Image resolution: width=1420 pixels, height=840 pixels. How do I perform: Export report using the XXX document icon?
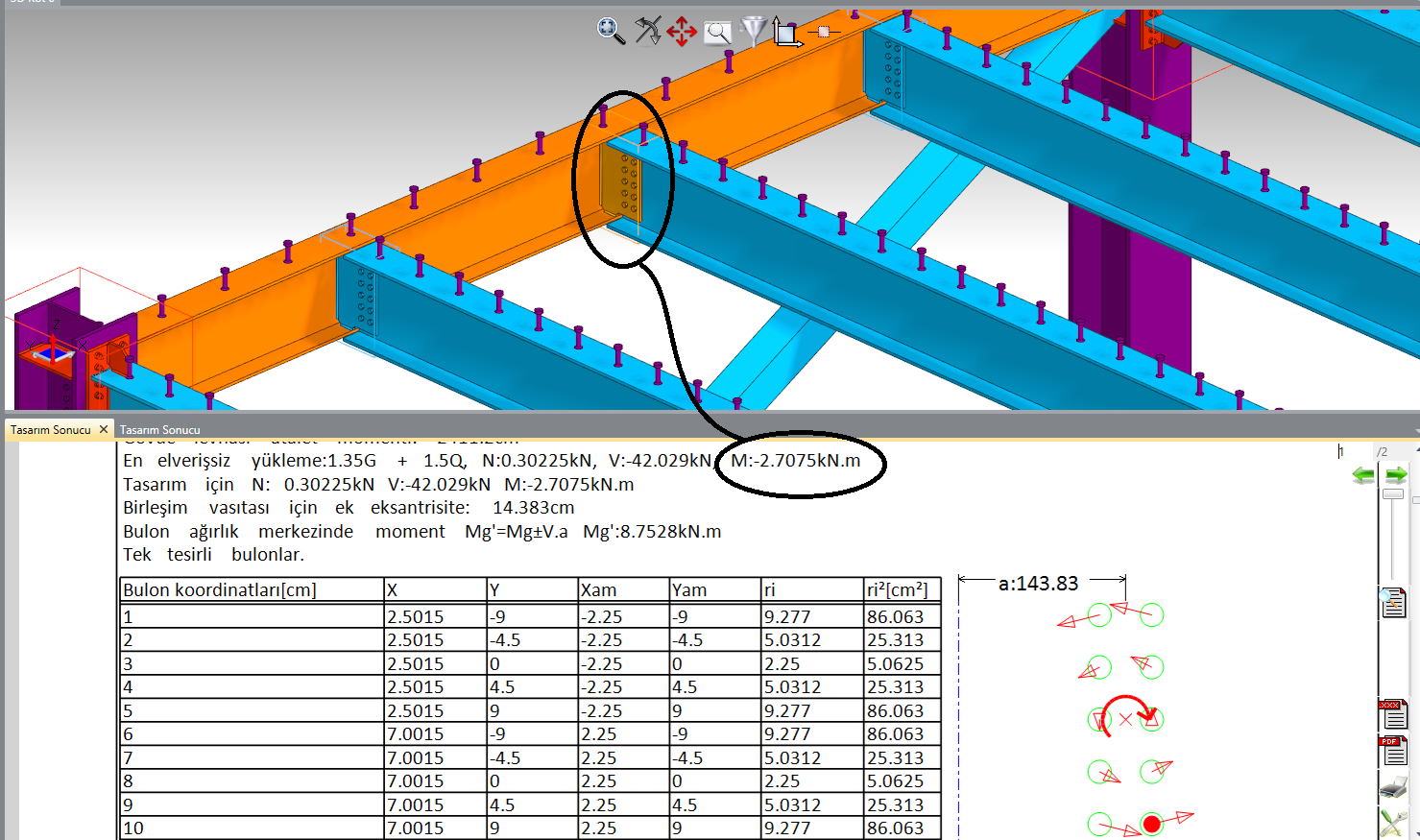pos(1393,714)
